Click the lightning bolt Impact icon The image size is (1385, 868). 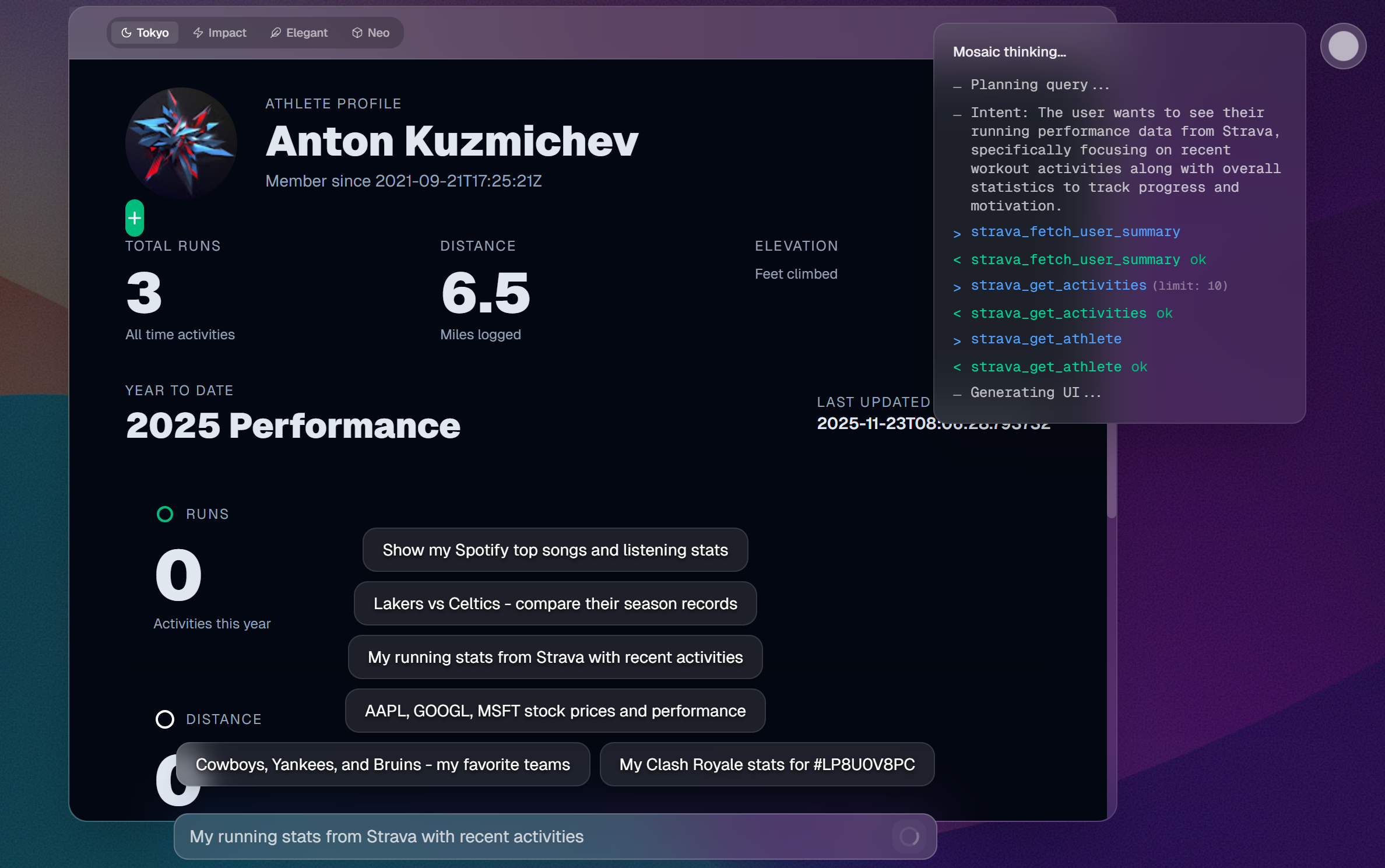pyautogui.click(x=198, y=33)
